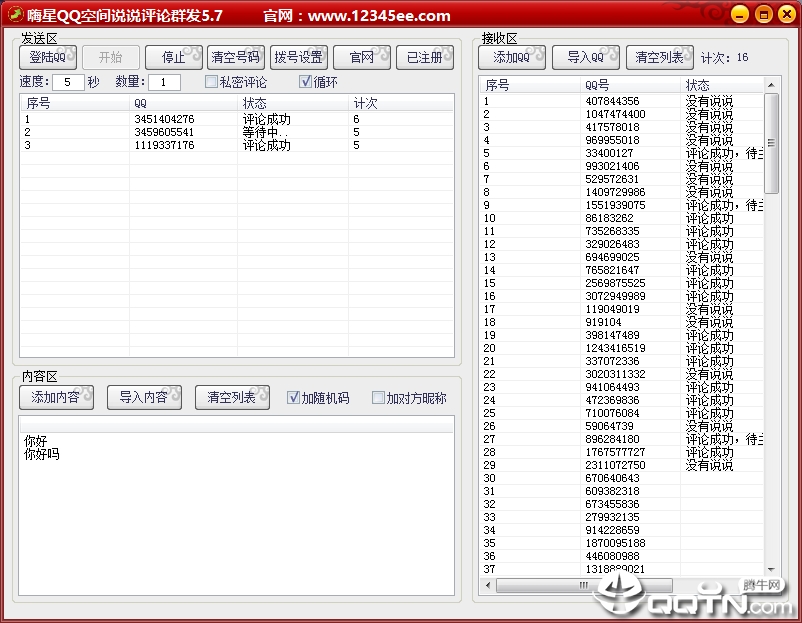The height and width of the screenshot is (623, 802).
Task: Open the 拨号设置 dial settings
Action: pos(299,57)
